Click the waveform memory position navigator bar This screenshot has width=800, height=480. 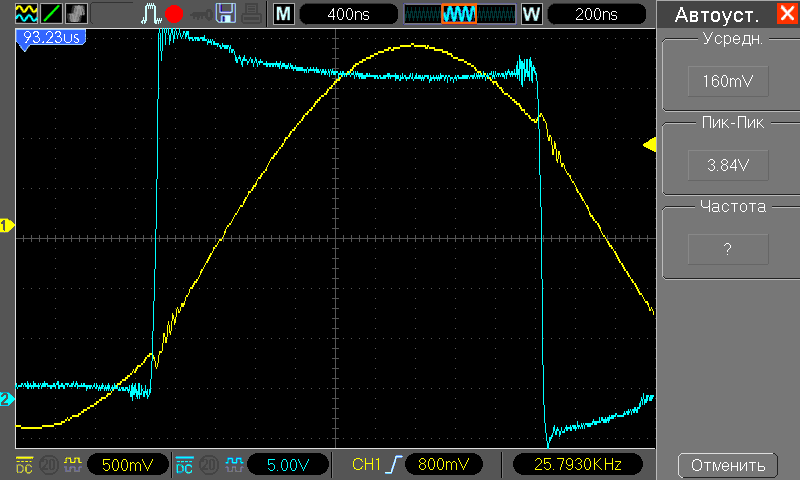[x=459, y=14]
